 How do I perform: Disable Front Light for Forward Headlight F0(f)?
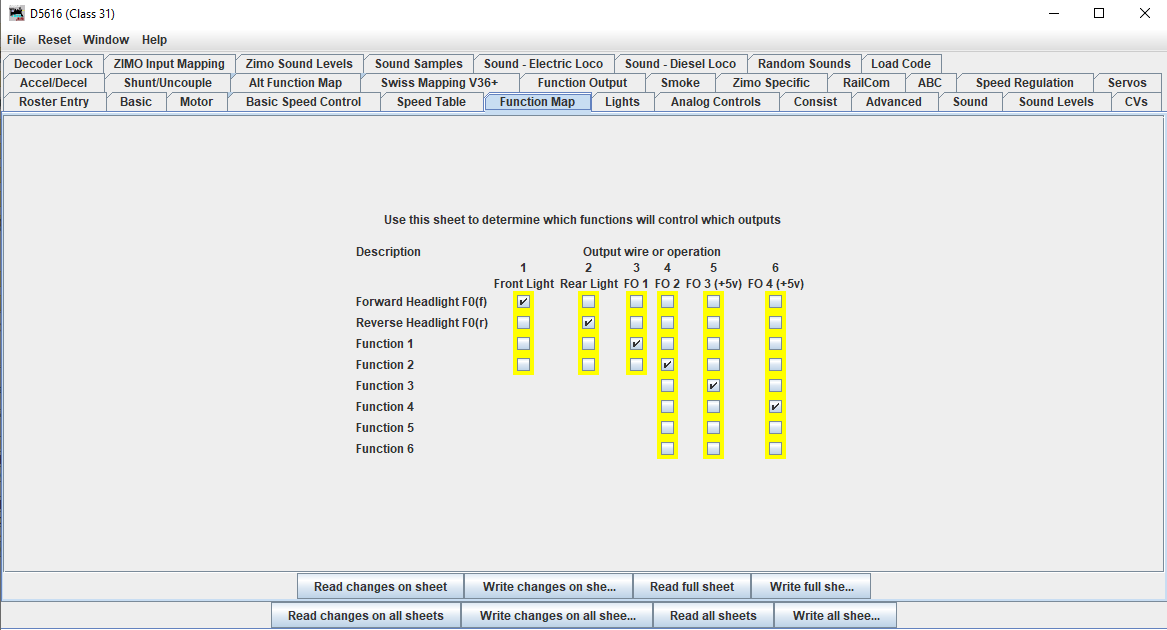point(523,300)
